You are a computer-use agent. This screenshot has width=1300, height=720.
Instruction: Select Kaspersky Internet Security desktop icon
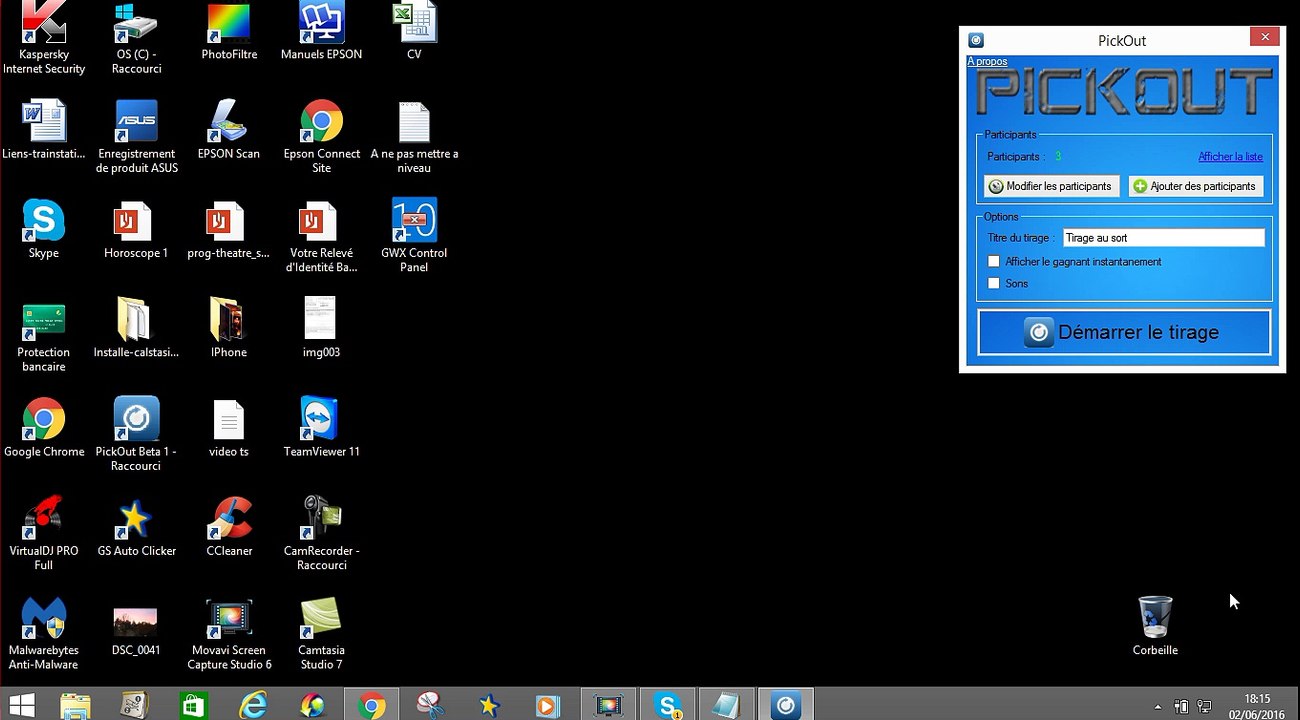click(x=44, y=38)
